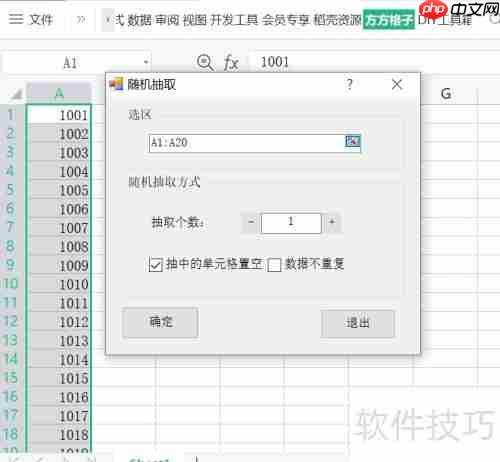Decrease 抽取个数 with minus button
The width and height of the screenshot is (500, 462).
click(251, 222)
